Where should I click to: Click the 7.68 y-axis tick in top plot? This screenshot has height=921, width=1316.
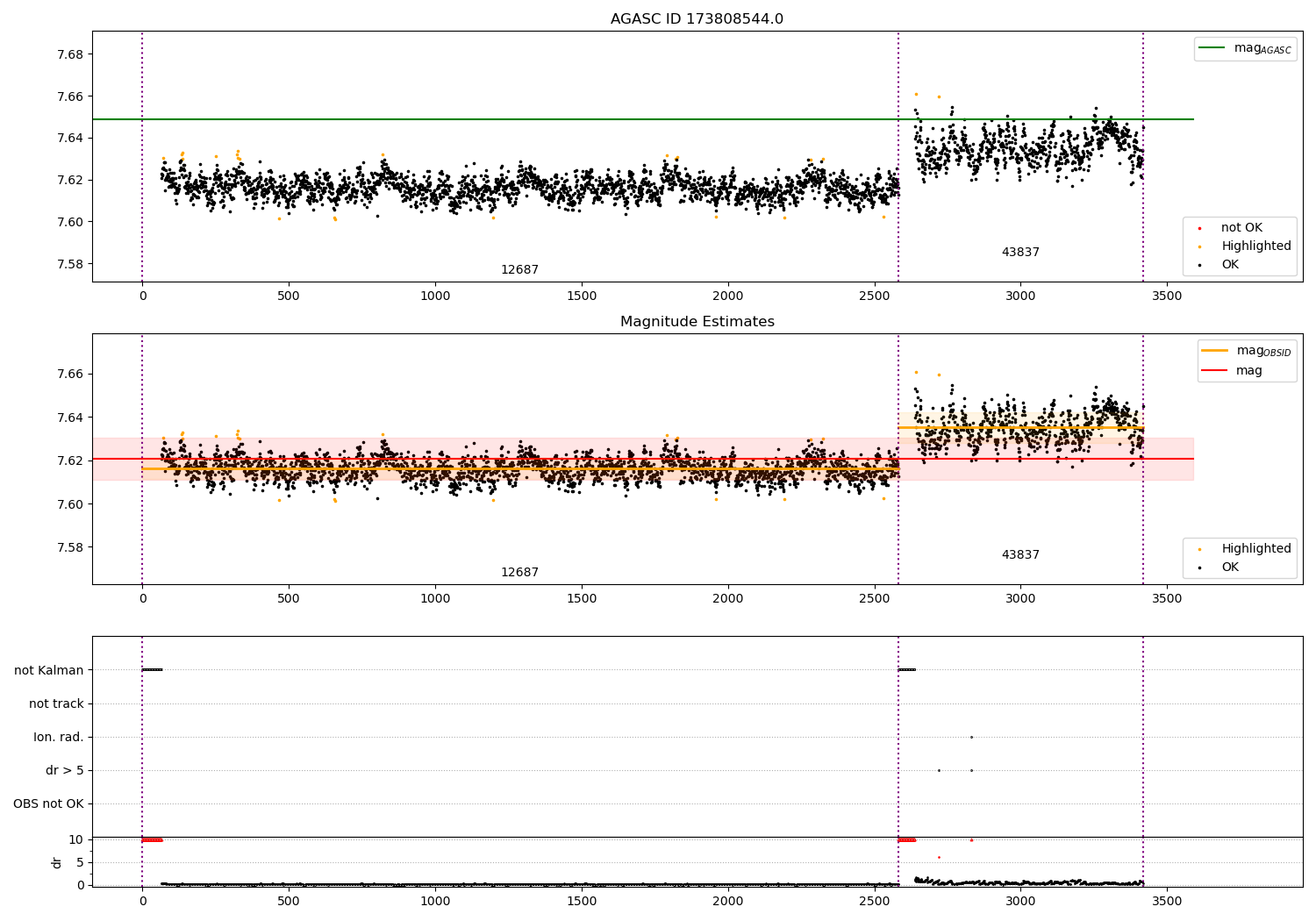pos(70,54)
